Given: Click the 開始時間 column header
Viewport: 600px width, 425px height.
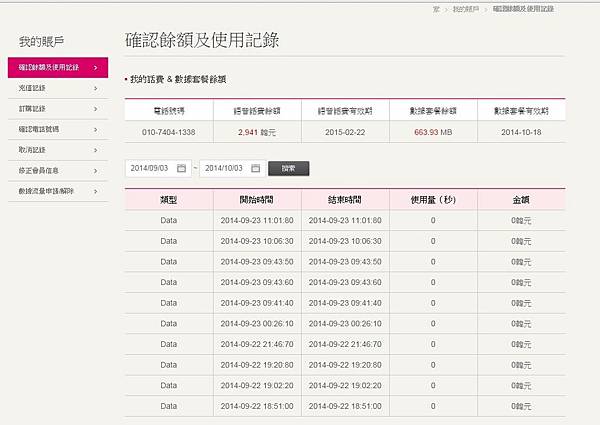Looking at the screenshot, I should pyautogui.click(x=257, y=200).
